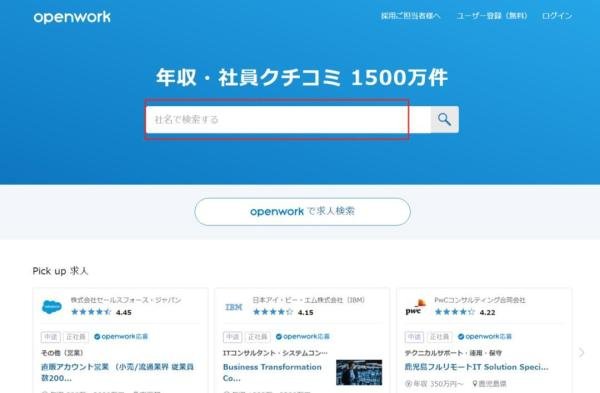600x393 pixels.
Task: Click 鹿児島県 location on PwC card
Action: (x=490, y=383)
